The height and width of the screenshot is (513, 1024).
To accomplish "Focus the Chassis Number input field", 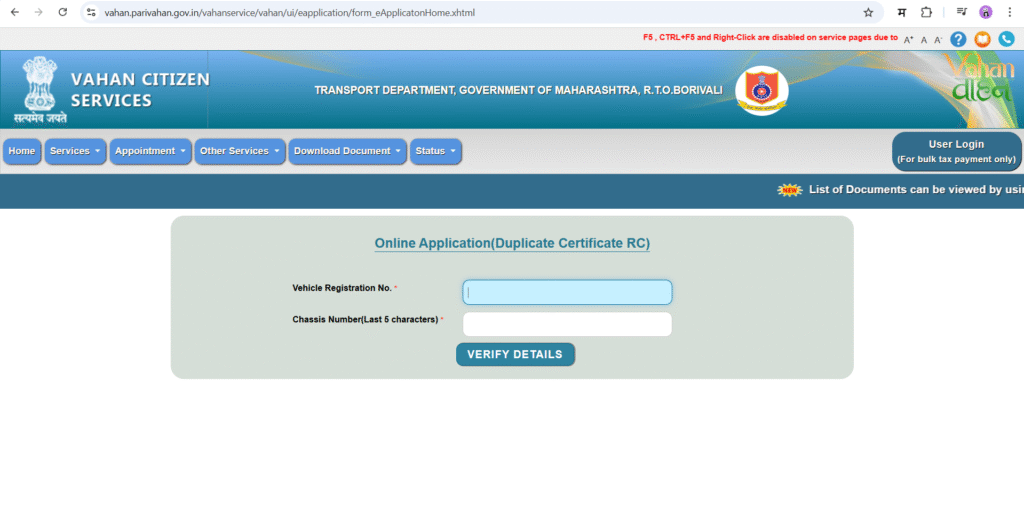I will 567,324.
